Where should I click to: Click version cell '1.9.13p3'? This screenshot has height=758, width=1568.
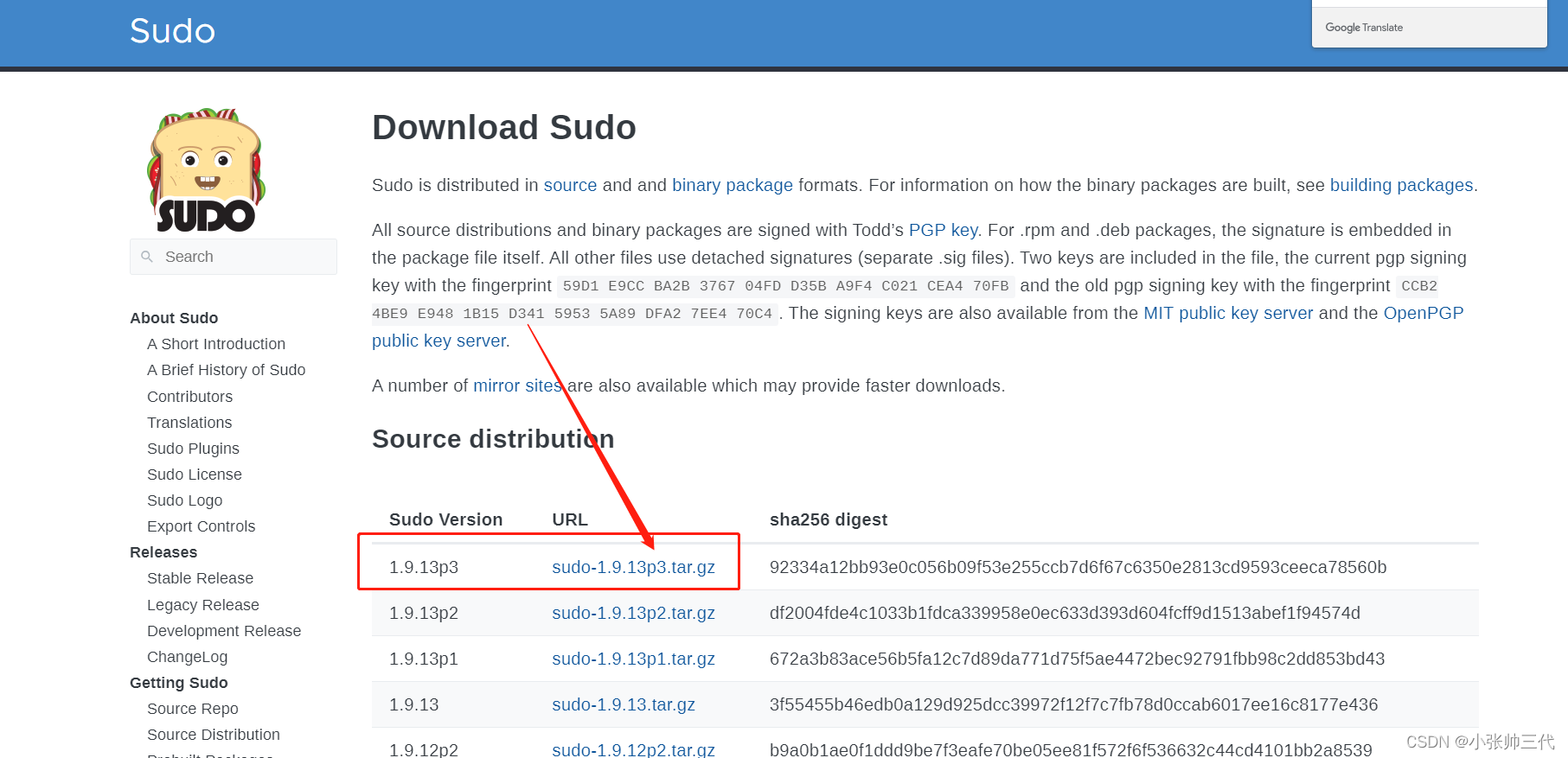(x=424, y=567)
